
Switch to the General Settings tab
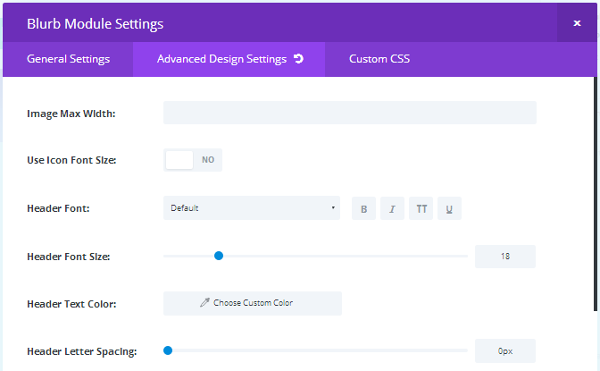68,59
